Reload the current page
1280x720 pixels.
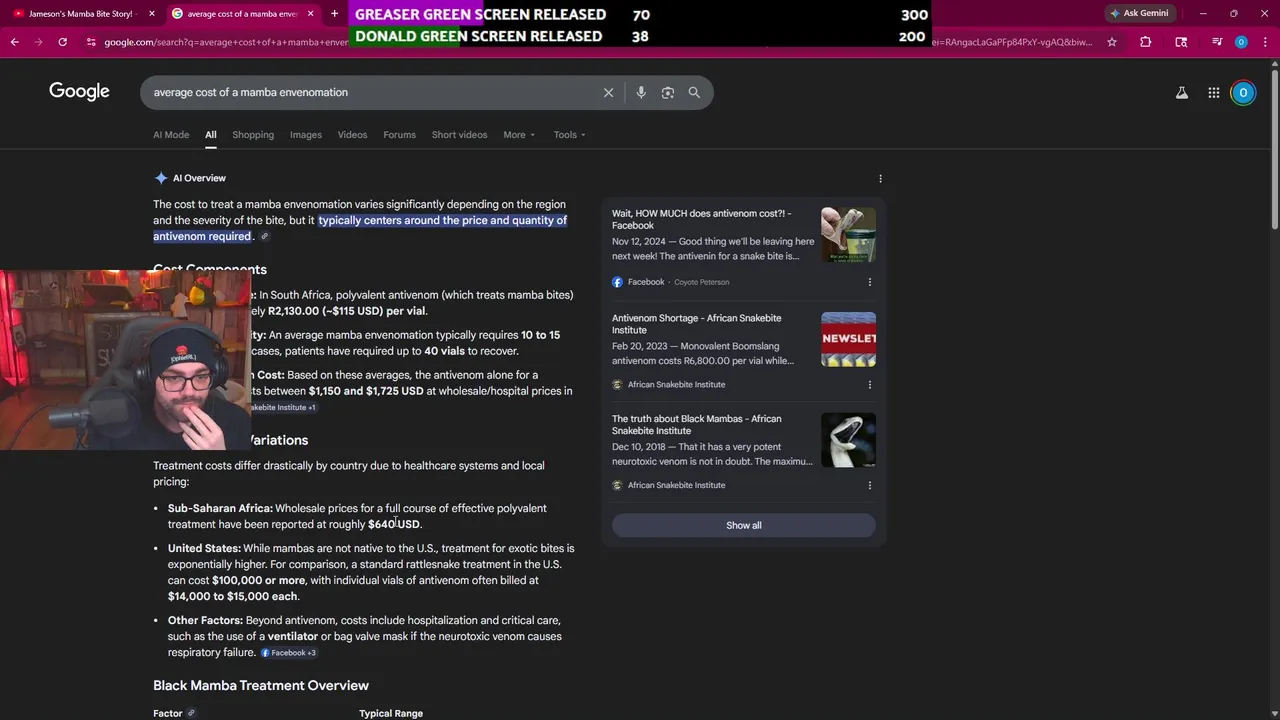coord(62,42)
